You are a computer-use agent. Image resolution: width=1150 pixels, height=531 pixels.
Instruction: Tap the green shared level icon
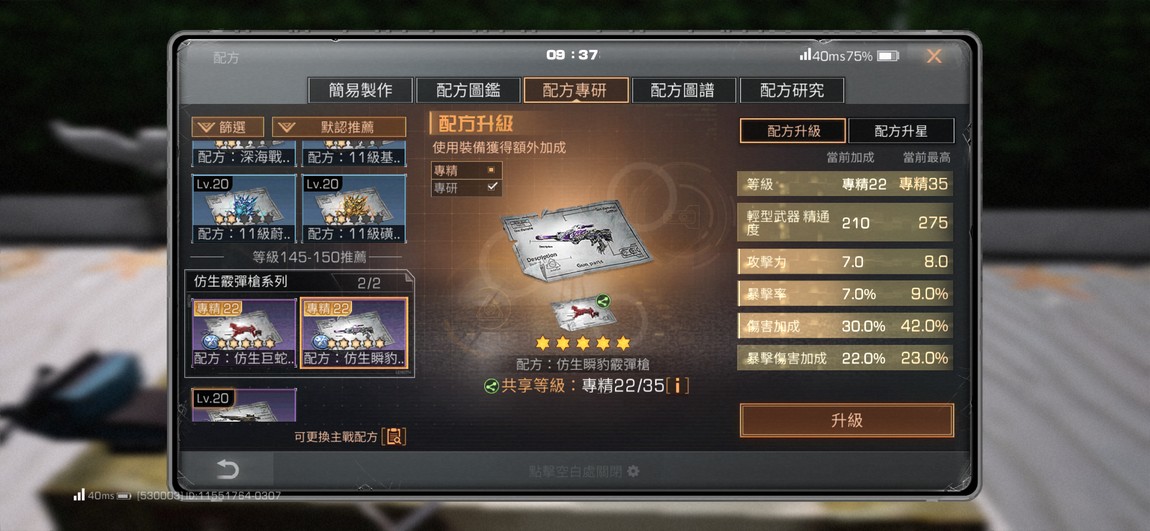click(x=492, y=386)
